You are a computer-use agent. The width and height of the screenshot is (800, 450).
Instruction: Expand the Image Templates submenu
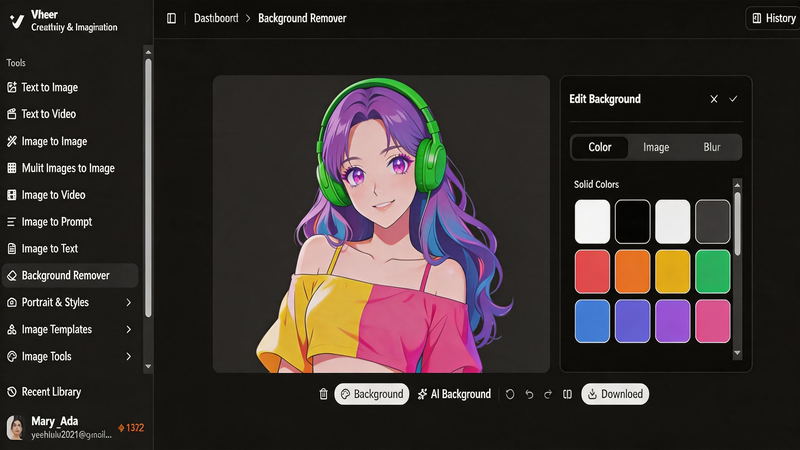pos(128,329)
